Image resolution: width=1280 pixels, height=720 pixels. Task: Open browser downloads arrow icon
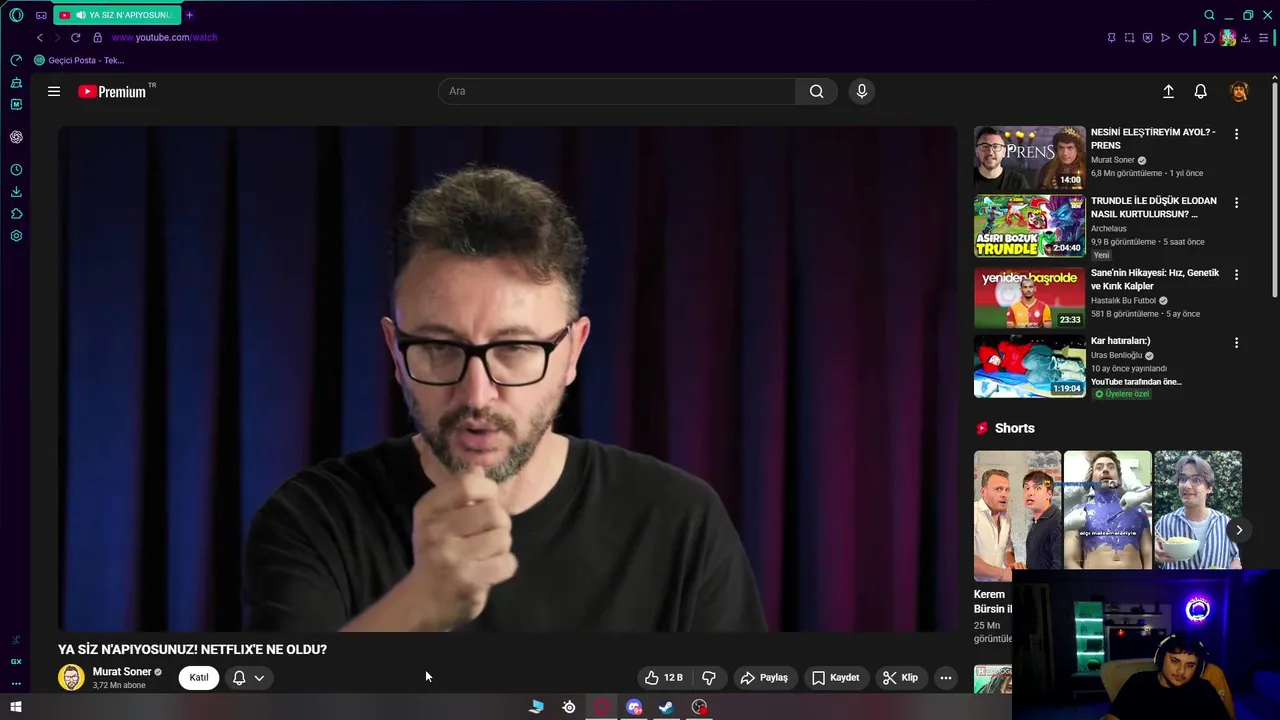point(1245,38)
